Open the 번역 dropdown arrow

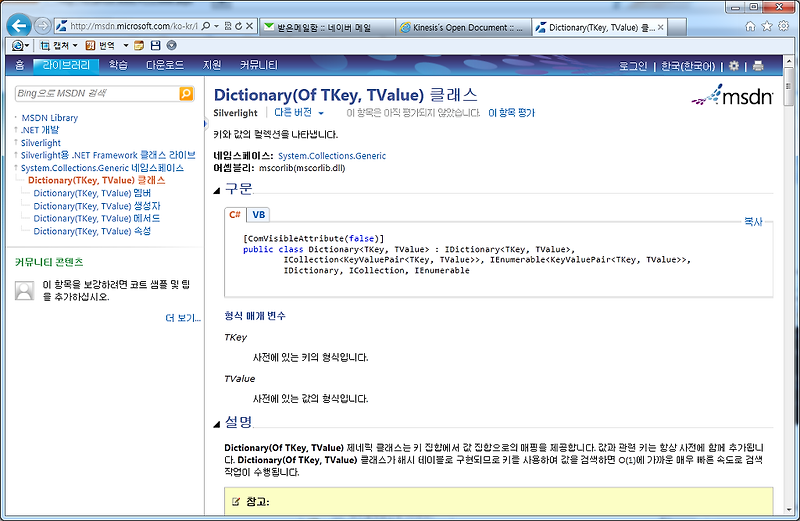pyautogui.click(x=126, y=45)
